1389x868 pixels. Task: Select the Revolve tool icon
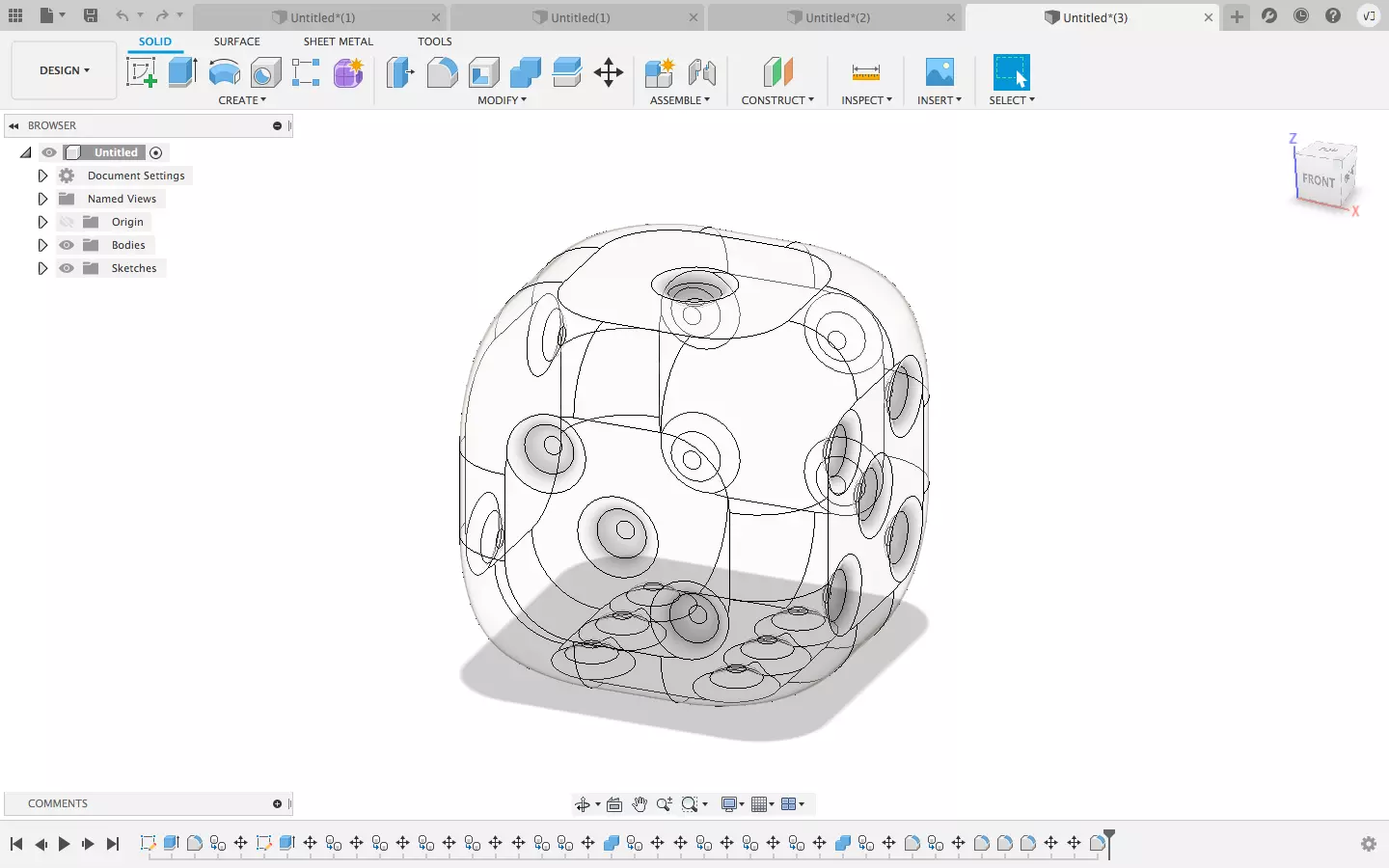click(x=224, y=72)
